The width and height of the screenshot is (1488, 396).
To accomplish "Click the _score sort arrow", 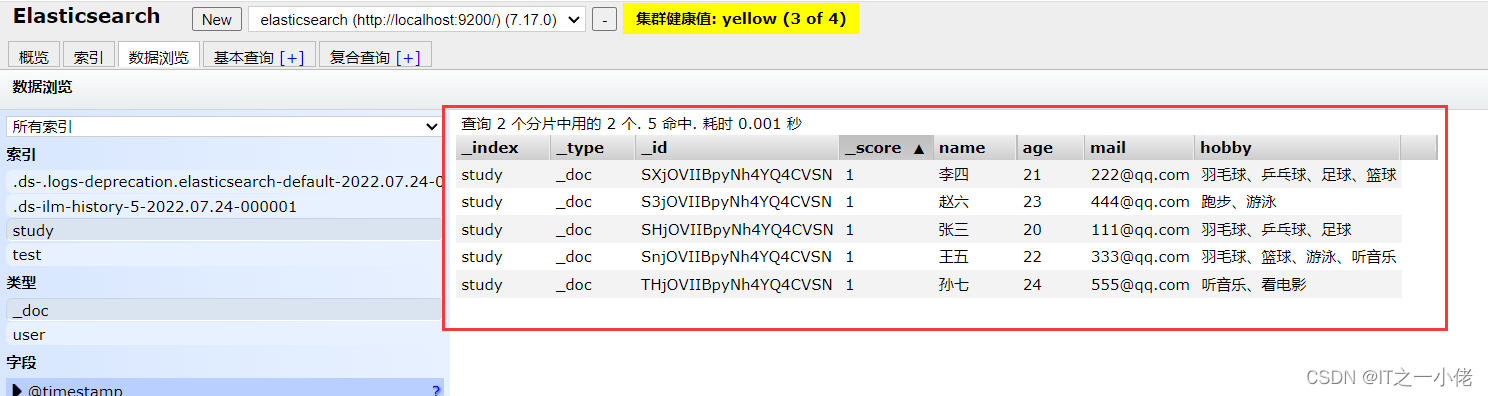I will [x=919, y=148].
